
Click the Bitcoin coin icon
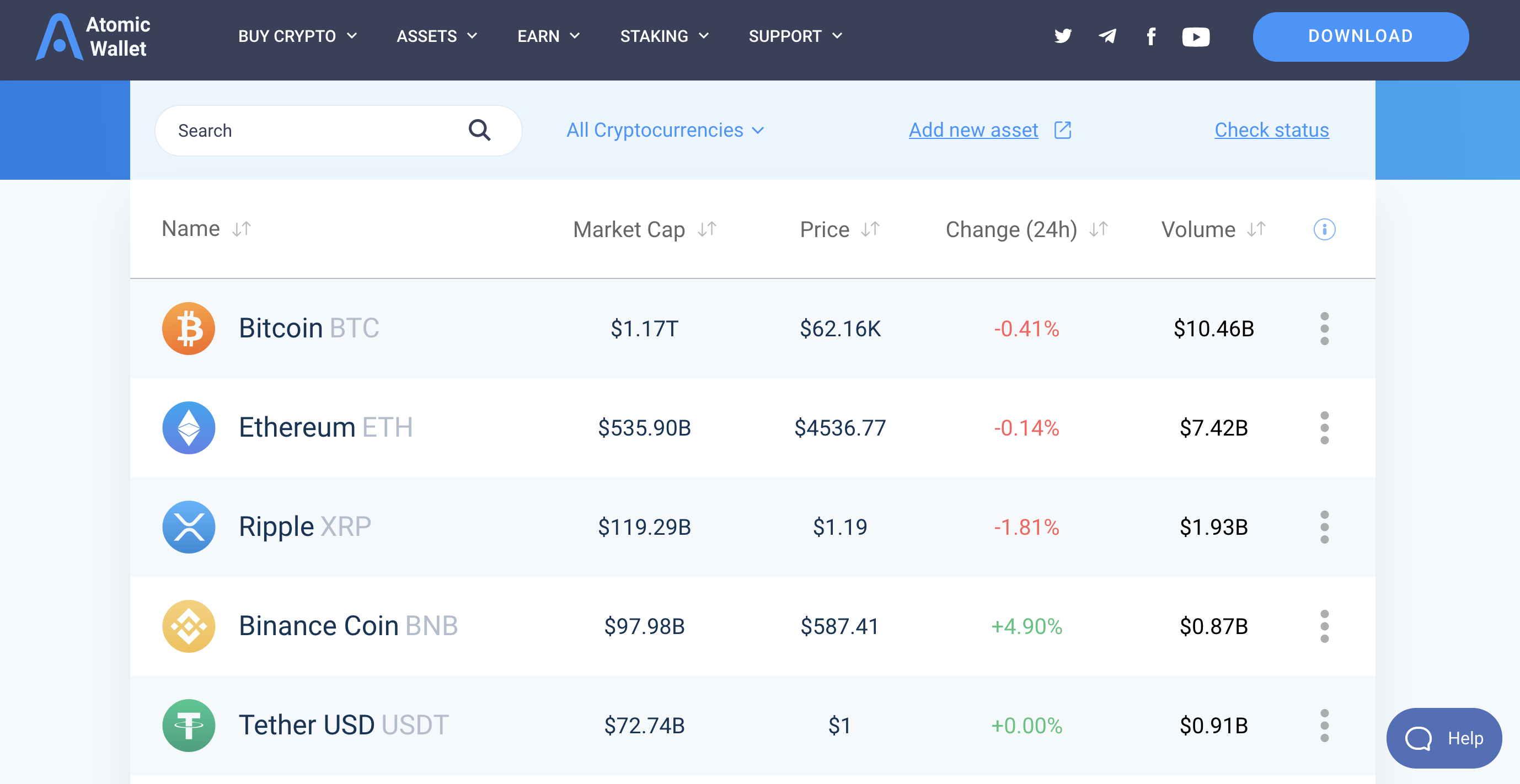188,328
